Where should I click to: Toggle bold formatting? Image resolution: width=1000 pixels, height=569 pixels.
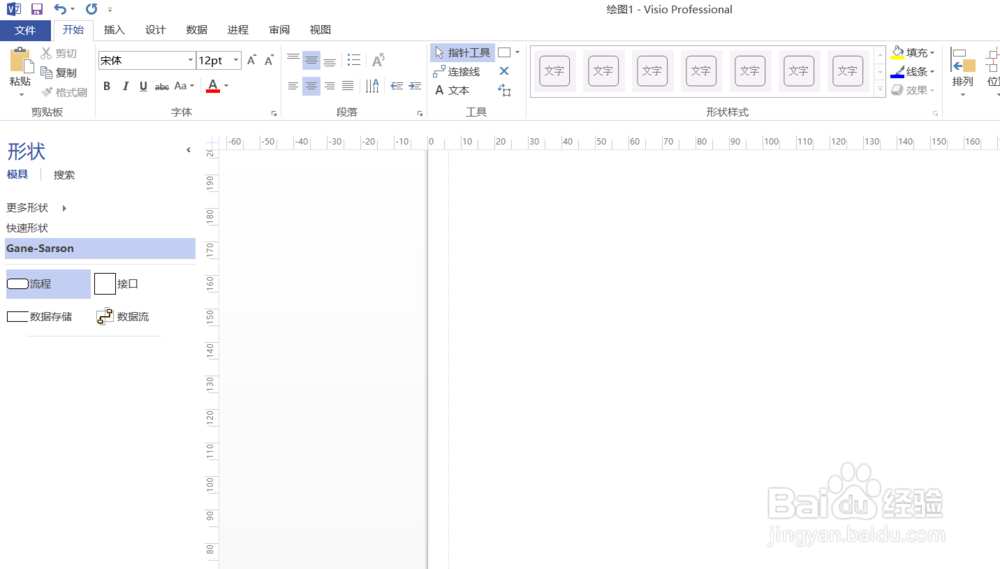tap(107, 86)
